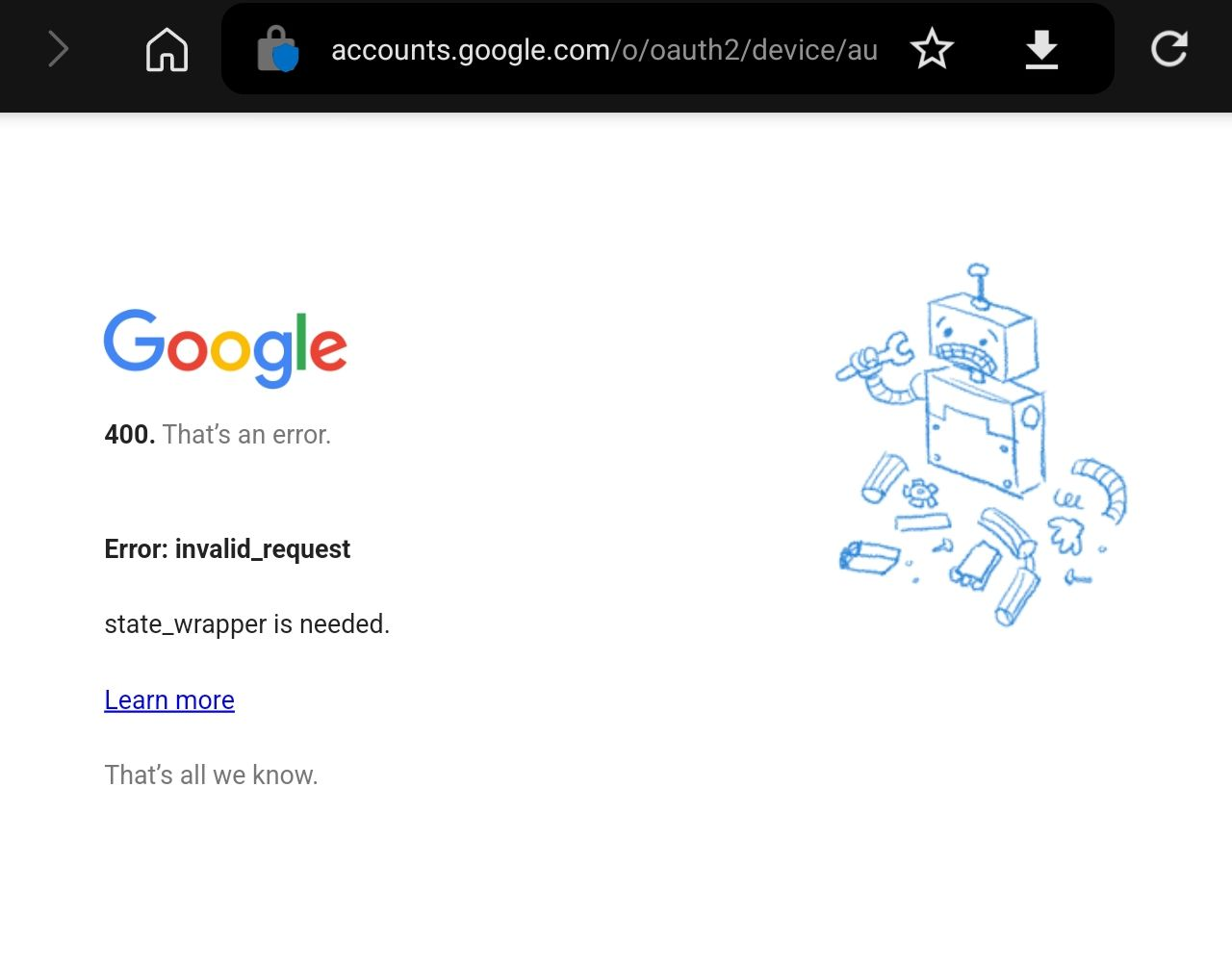Open the Learn more link
Viewport: 1232px width, 965px height.
169,699
